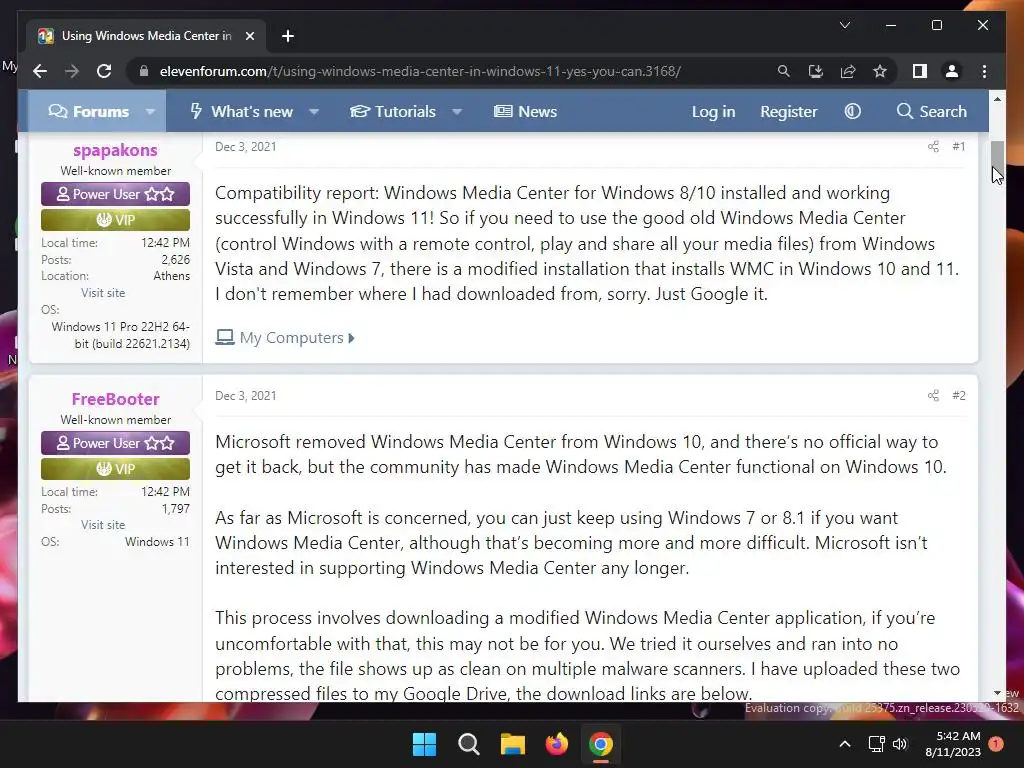The height and width of the screenshot is (768, 1024).
Task: Open FreeBooter user profile
Action: click(115, 399)
